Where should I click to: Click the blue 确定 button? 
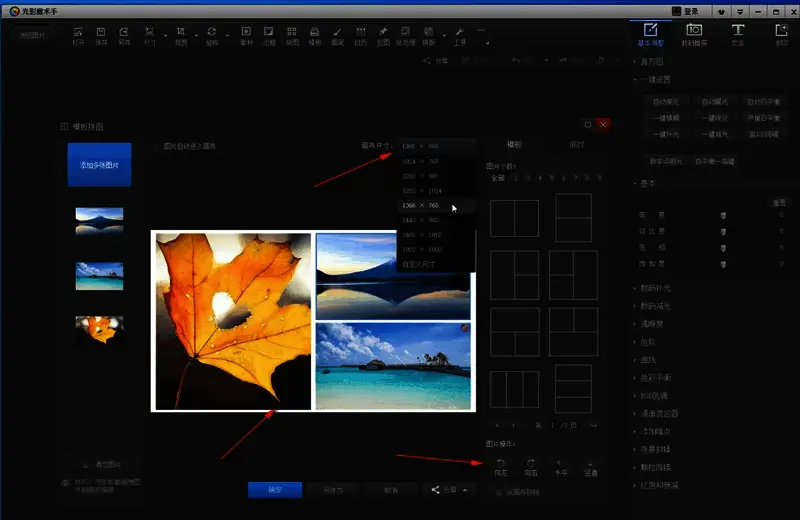tap(274, 490)
